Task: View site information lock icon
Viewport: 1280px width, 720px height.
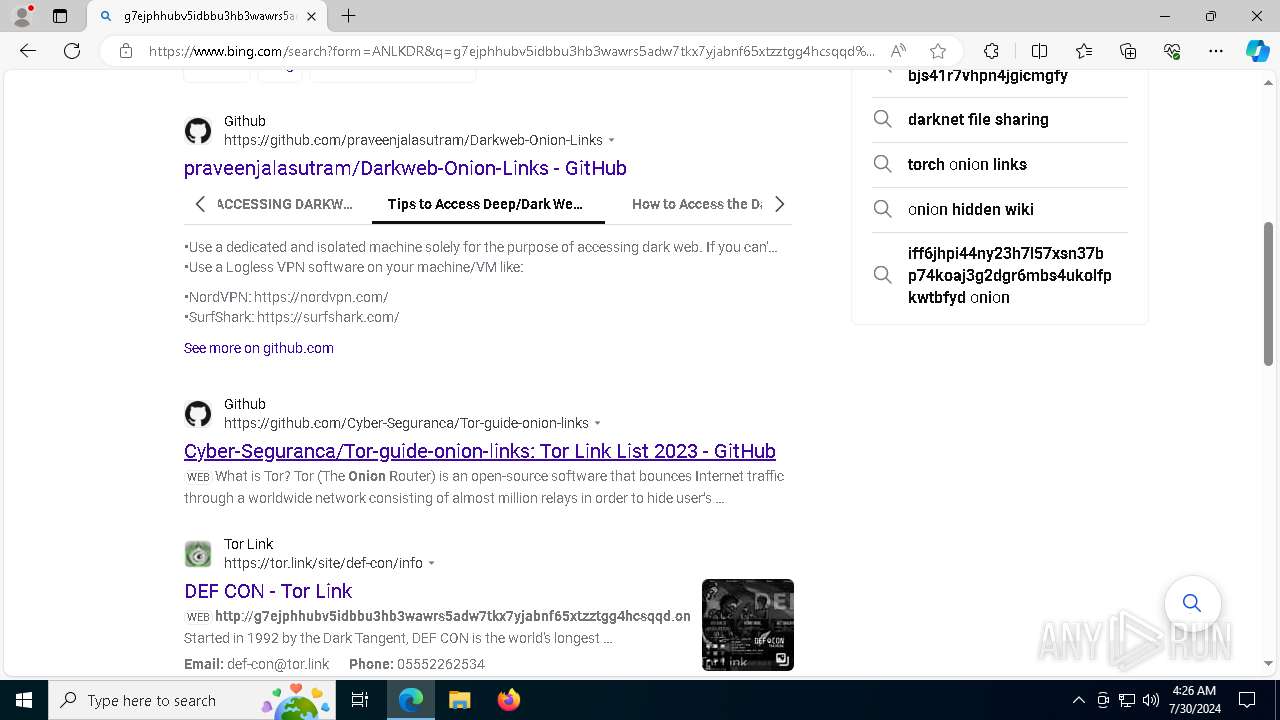Action: (125, 51)
